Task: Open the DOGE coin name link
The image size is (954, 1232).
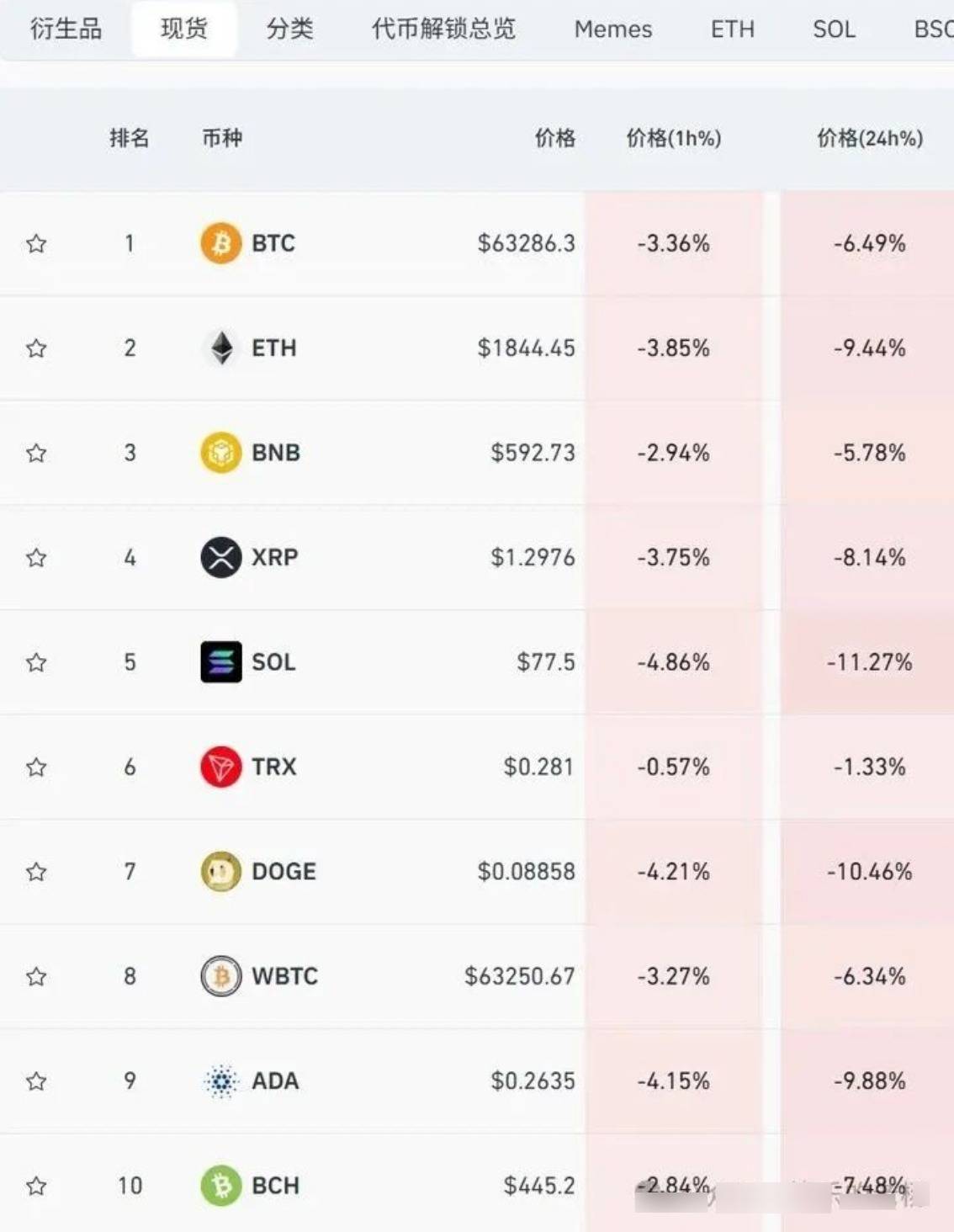Action: (x=284, y=872)
